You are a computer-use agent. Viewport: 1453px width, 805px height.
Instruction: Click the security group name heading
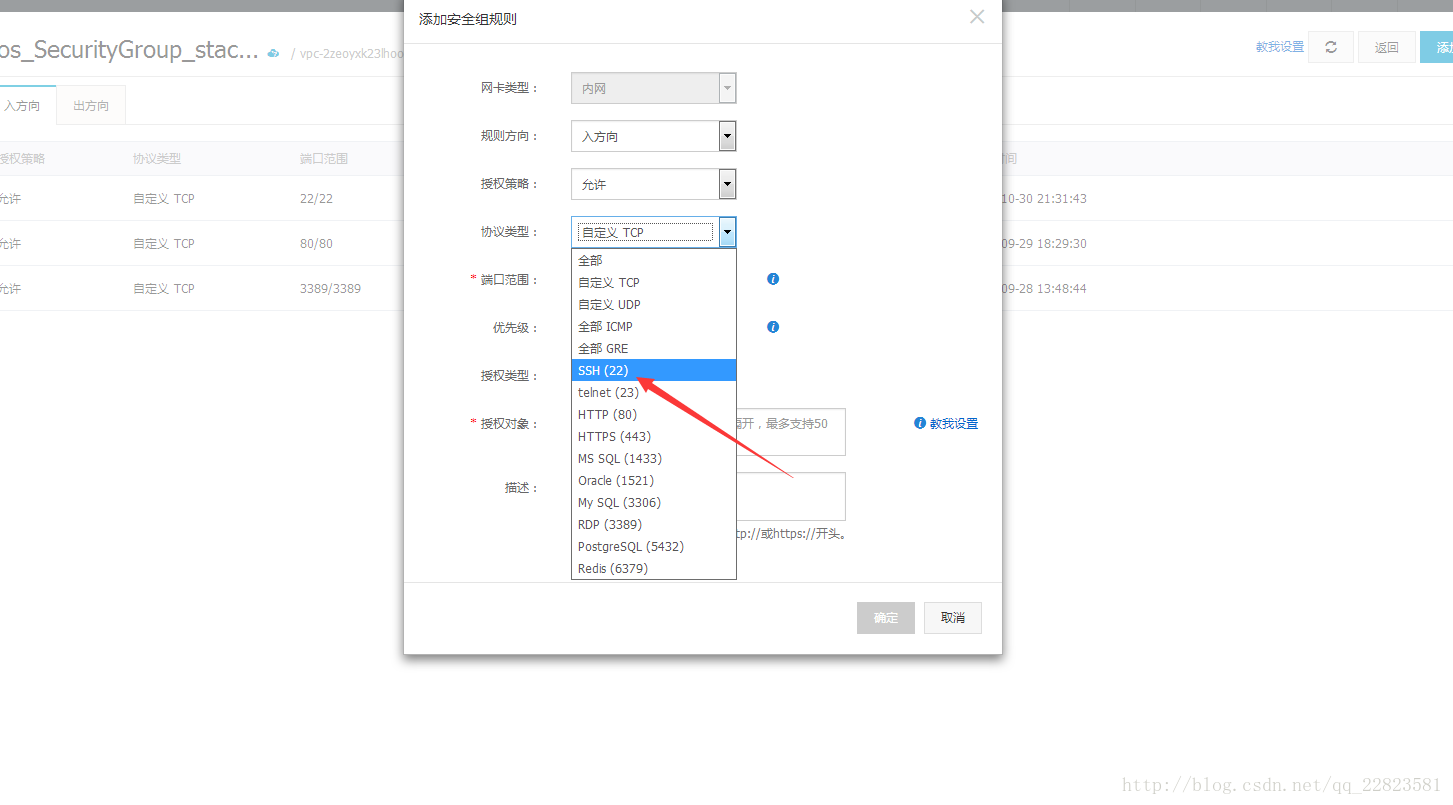point(130,51)
